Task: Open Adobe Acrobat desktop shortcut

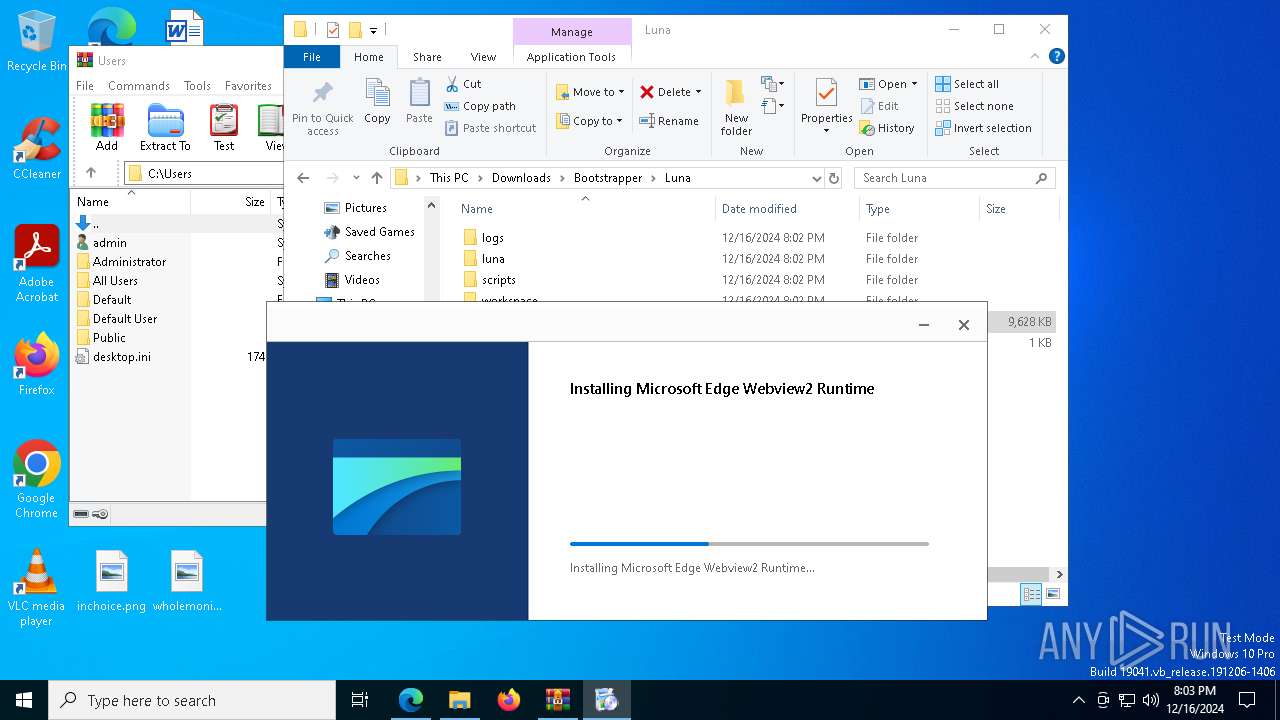Action: [x=37, y=263]
